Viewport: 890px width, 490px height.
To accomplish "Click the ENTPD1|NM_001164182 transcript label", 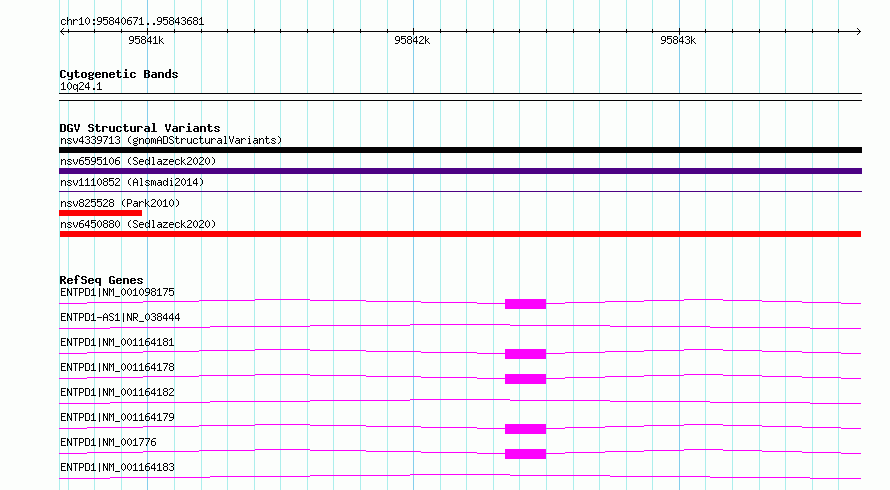I will coord(117,392).
